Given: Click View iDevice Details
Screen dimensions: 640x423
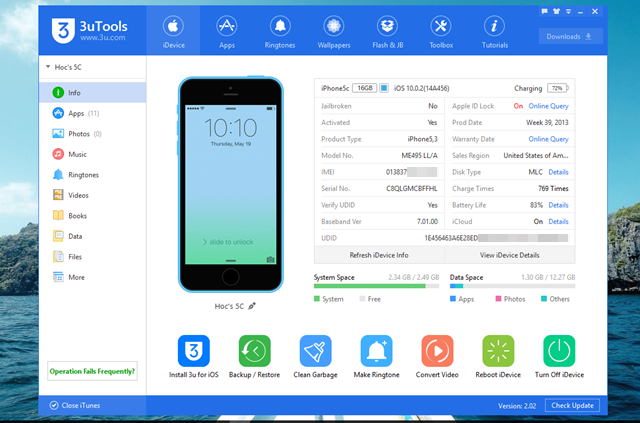Looking at the screenshot, I should coord(510,255).
